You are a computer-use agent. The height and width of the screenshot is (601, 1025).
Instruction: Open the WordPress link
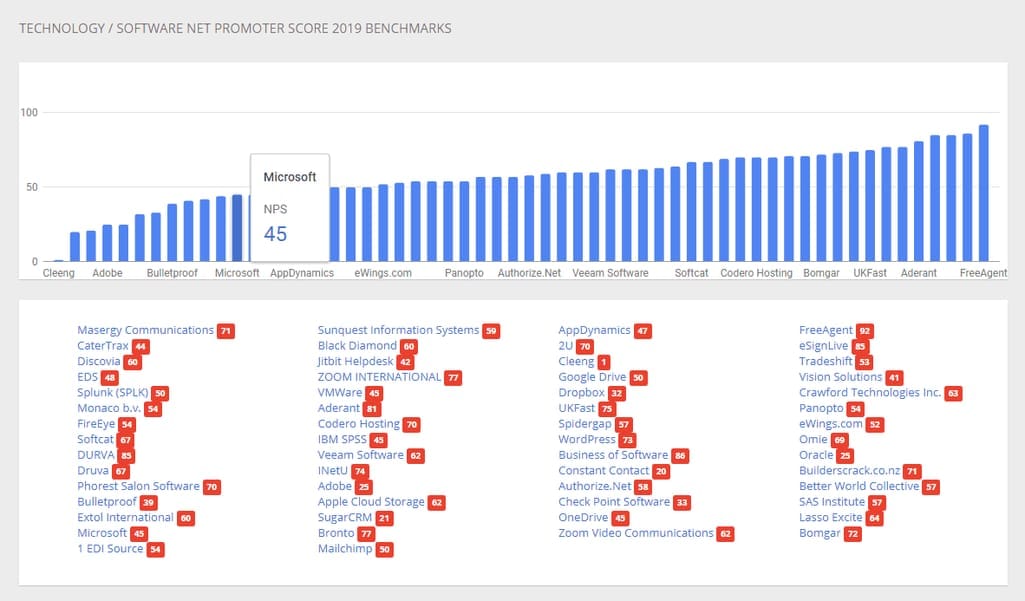[x=587, y=439]
